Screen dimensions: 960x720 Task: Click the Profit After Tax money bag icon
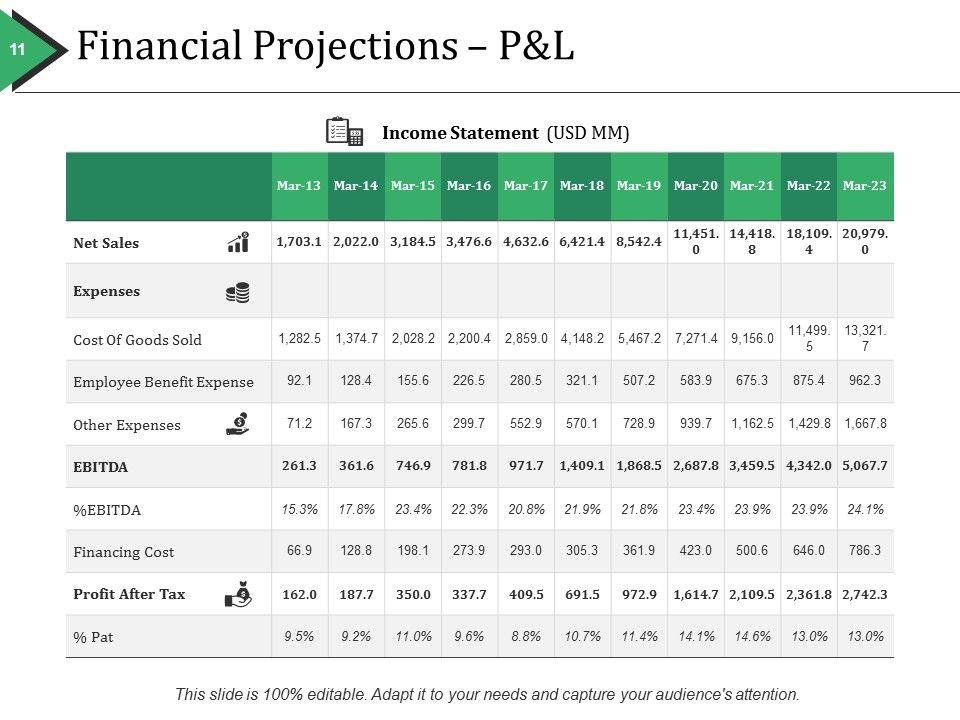[238, 594]
